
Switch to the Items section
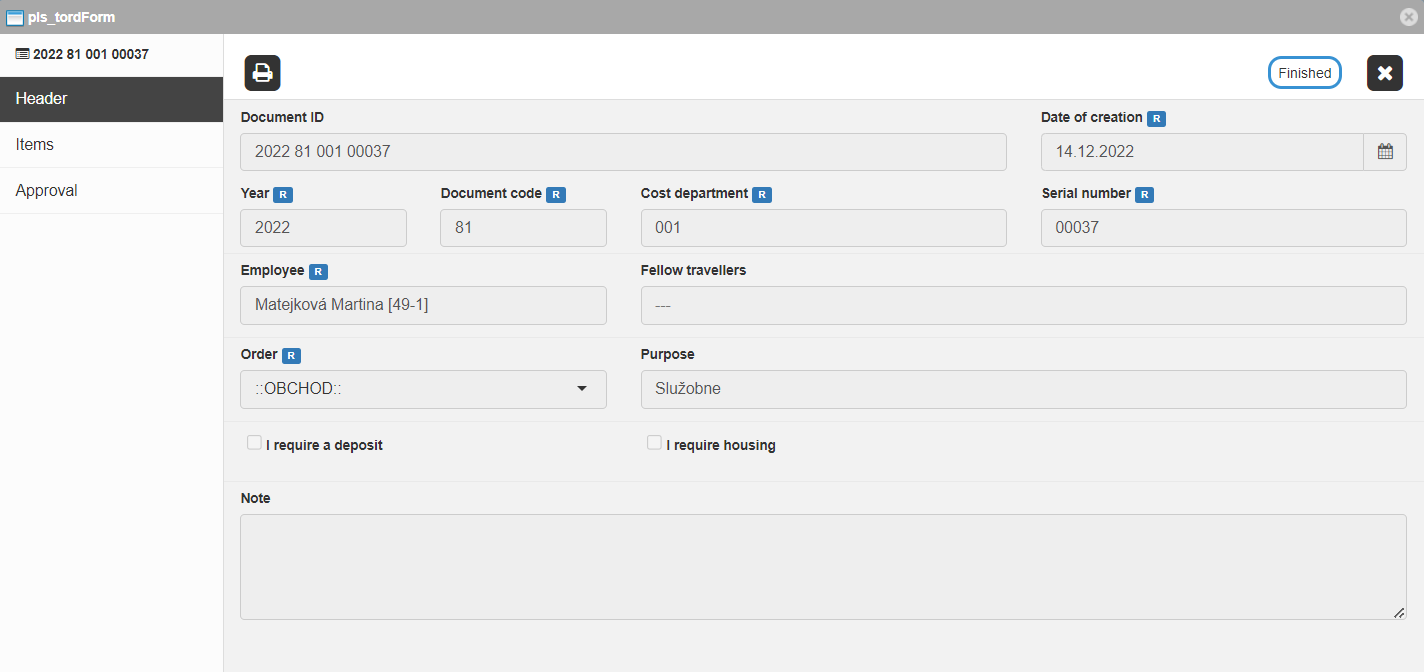(111, 145)
